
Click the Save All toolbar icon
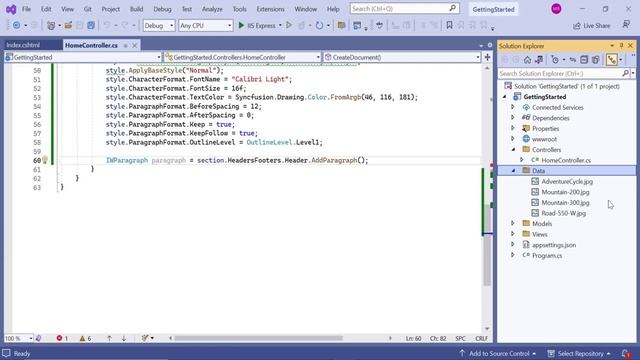pyautogui.click(x=91, y=25)
